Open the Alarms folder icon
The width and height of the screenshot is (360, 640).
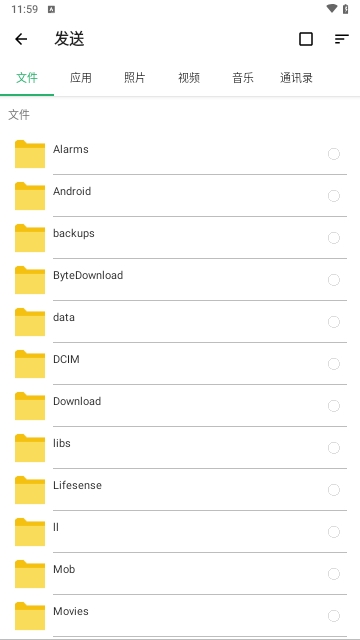(30, 154)
